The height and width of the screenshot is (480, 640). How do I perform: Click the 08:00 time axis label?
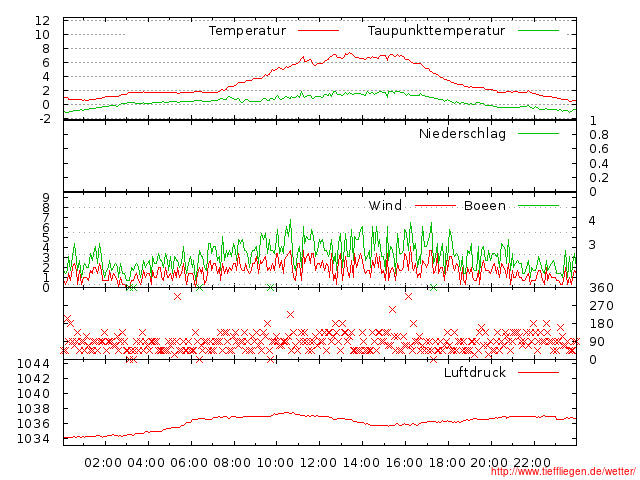232,463
